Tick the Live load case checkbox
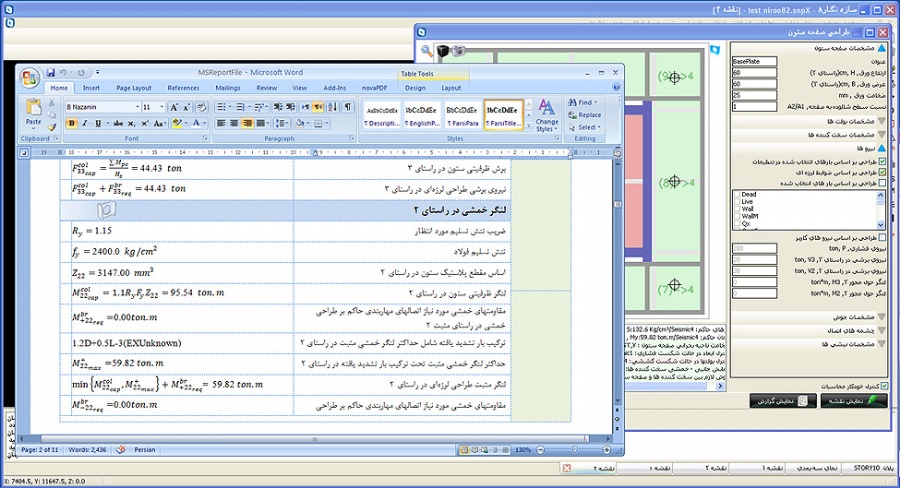Image resolution: width=900 pixels, height=488 pixels. pyautogui.click(x=737, y=201)
